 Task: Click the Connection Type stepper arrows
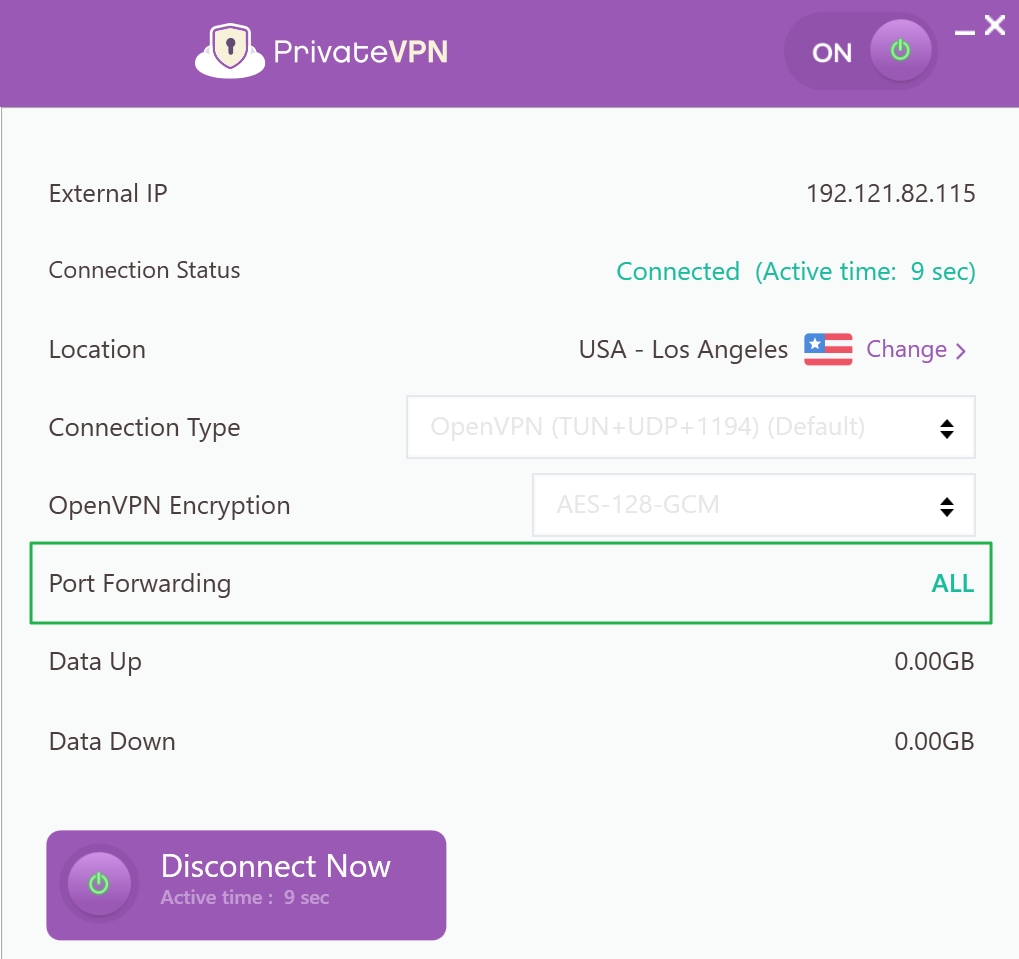946,427
